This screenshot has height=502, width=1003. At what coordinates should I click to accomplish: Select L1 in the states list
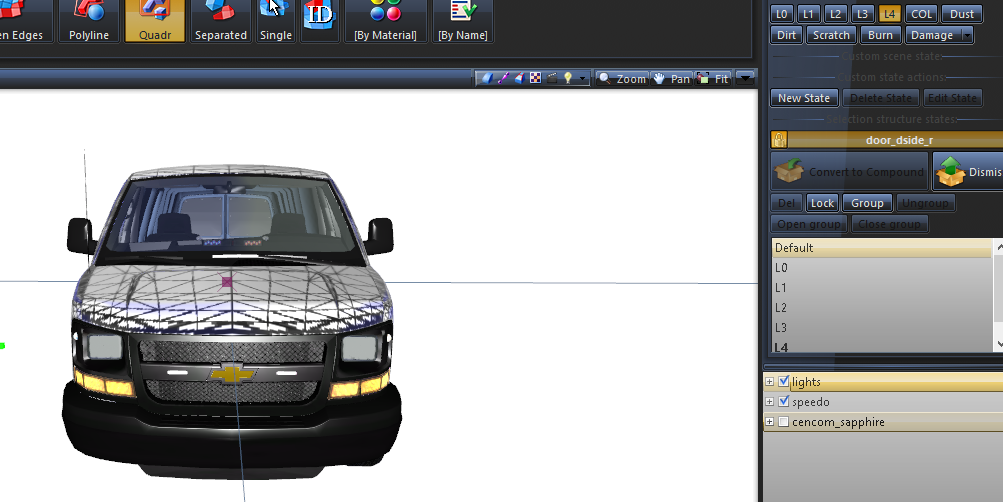[x=882, y=288]
